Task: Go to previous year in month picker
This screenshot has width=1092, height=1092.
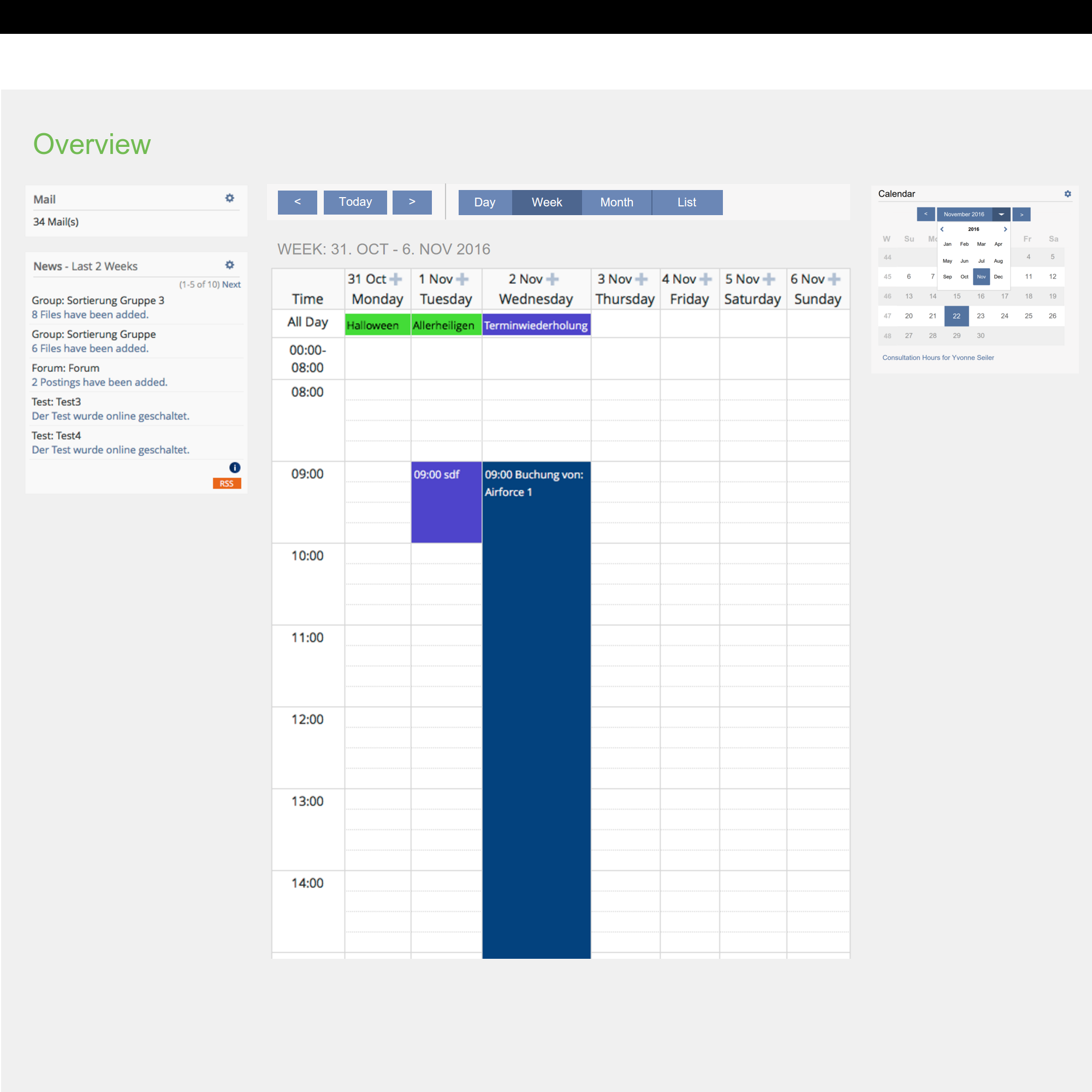Action: 942,229
